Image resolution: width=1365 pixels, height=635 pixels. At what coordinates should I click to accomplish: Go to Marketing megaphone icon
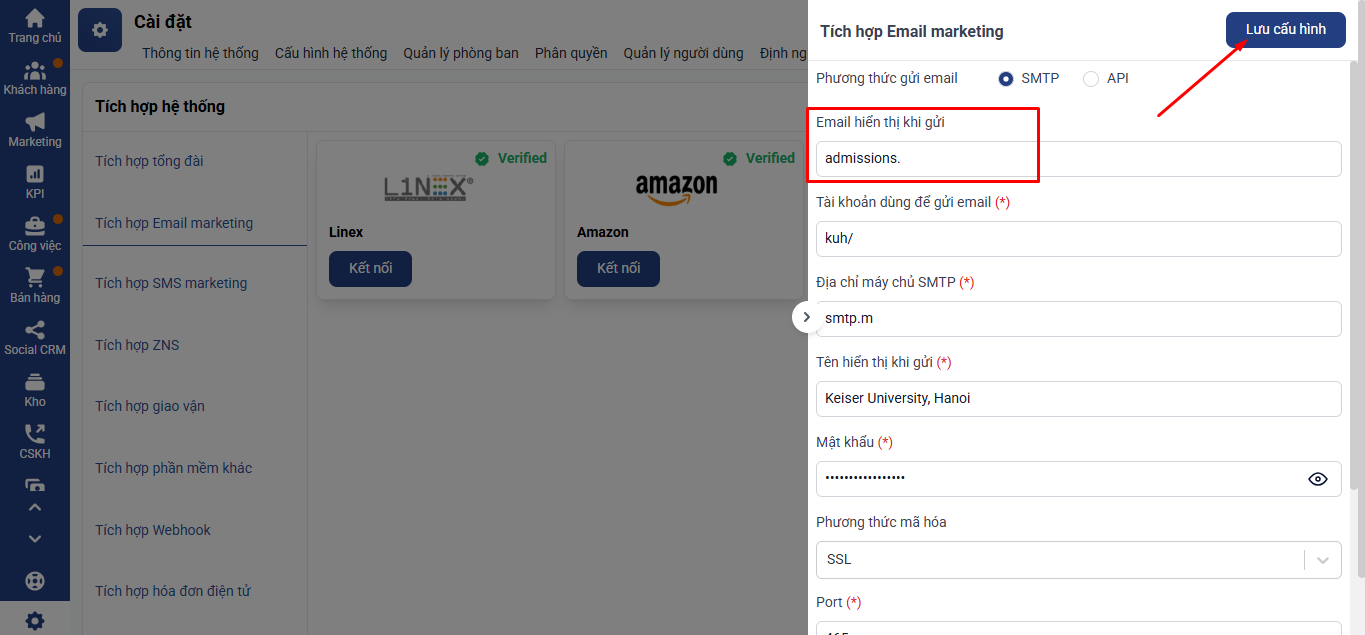point(35,122)
